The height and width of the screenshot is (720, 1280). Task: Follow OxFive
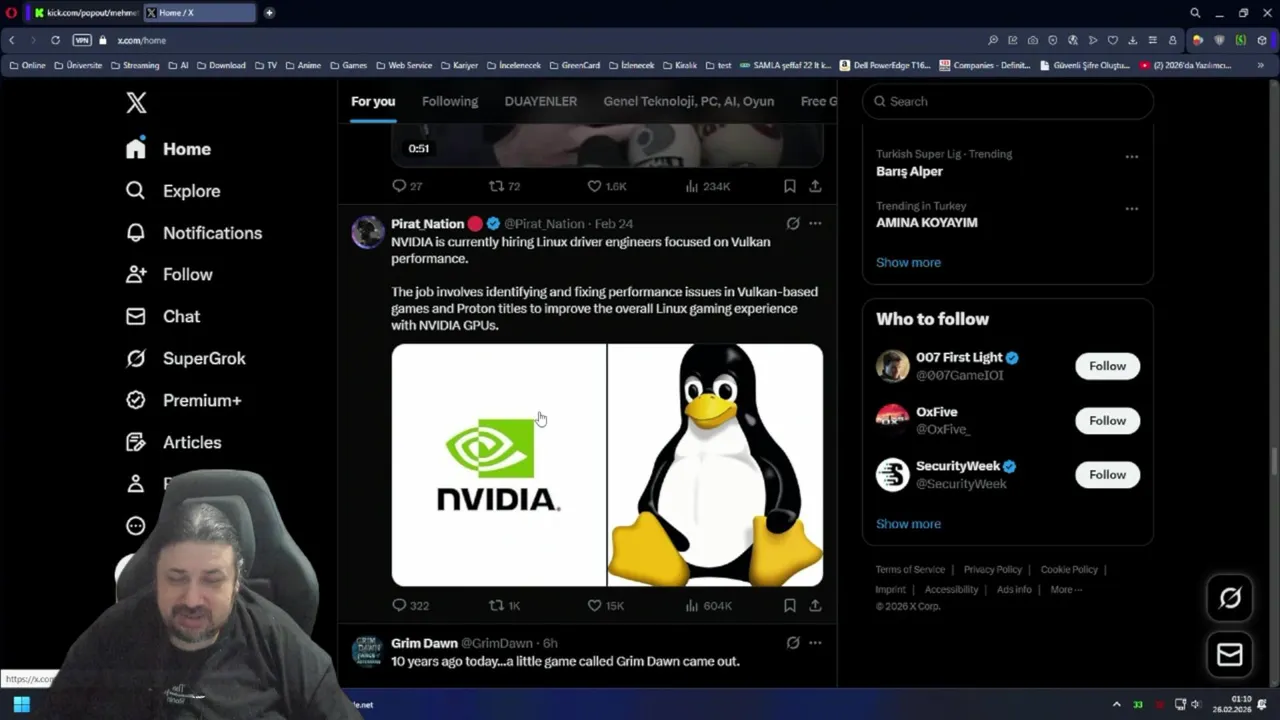[x=1107, y=420]
